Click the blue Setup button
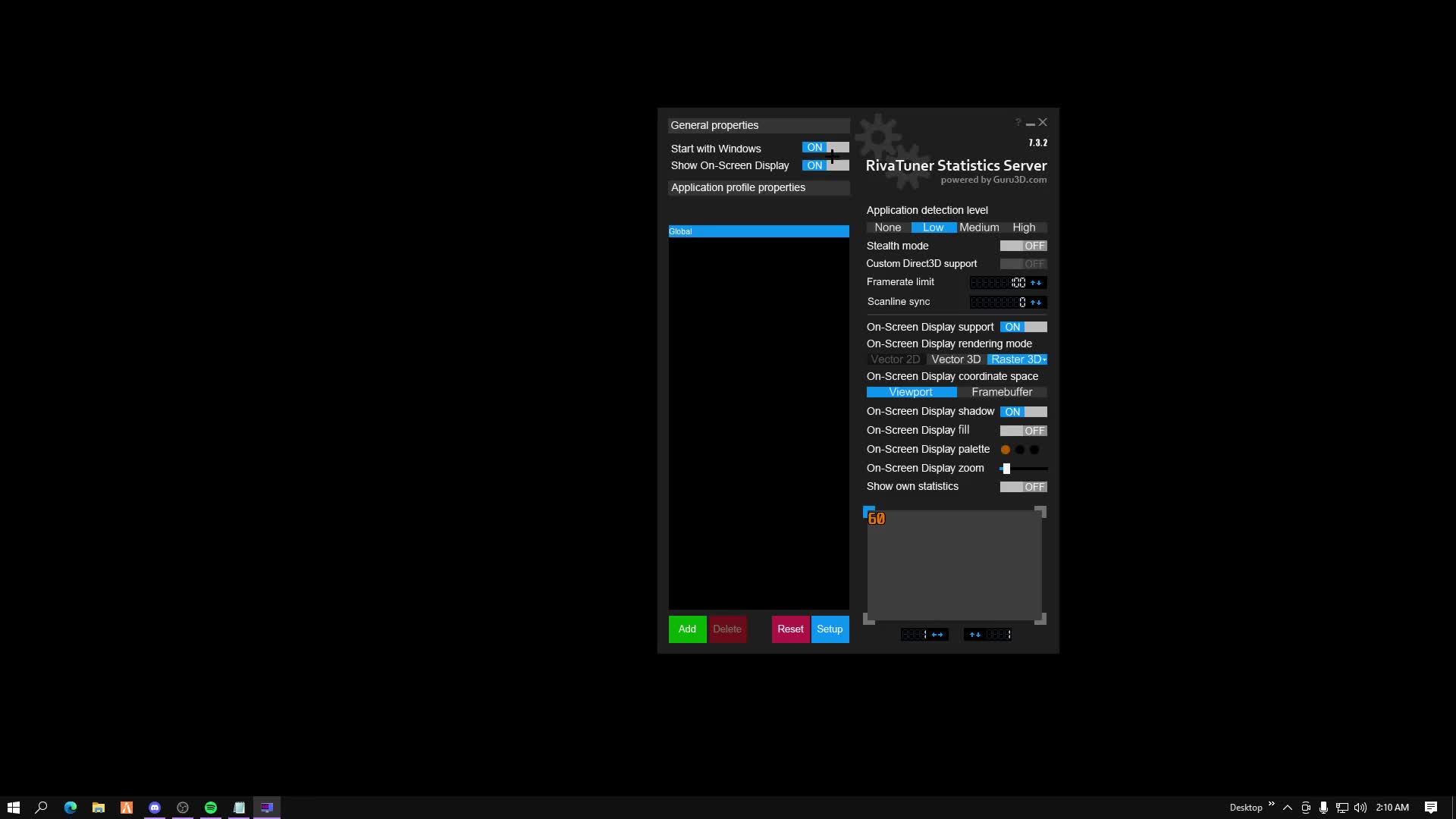 tap(830, 629)
